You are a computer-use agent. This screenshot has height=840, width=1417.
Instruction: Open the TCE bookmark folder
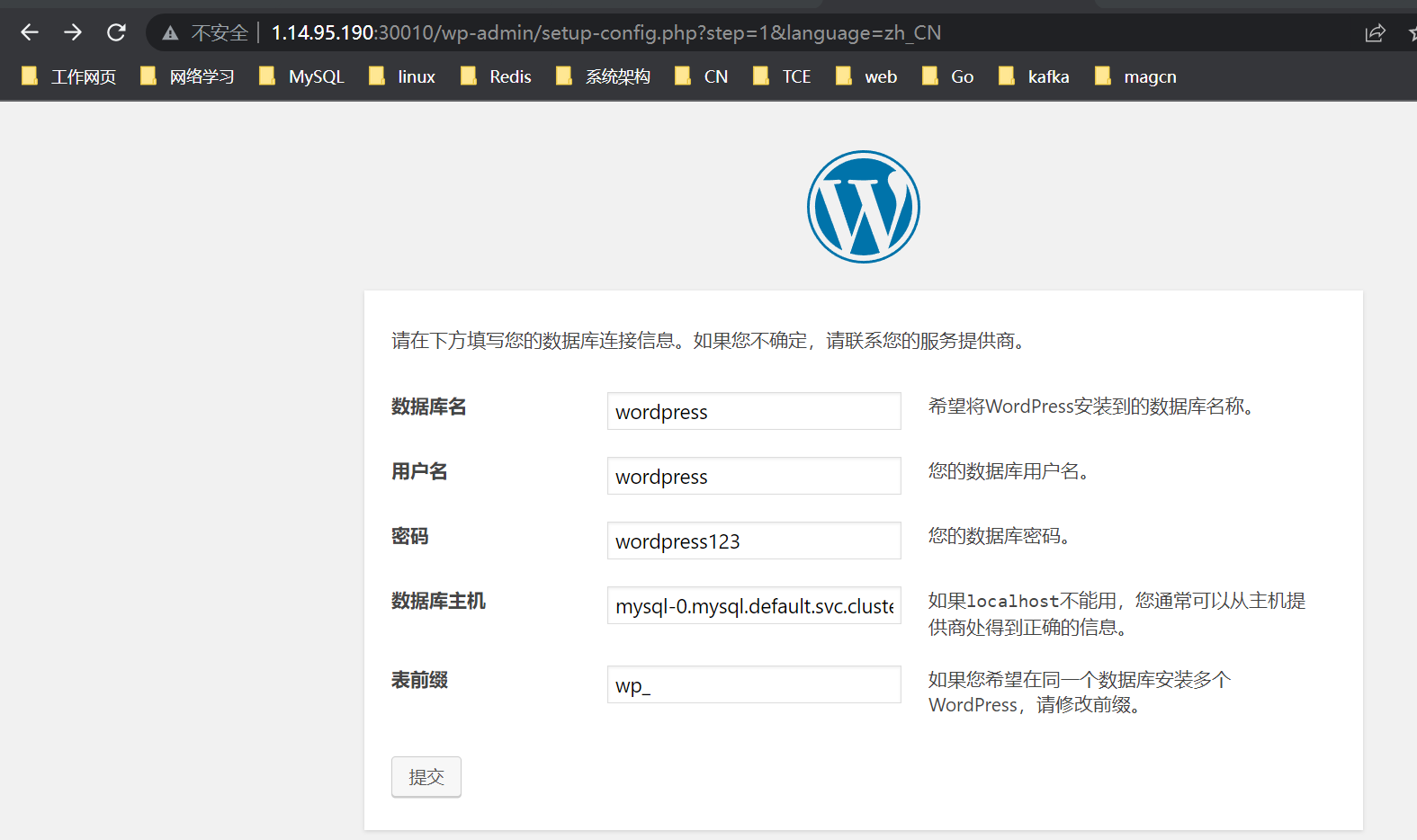[x=782, y=76]
